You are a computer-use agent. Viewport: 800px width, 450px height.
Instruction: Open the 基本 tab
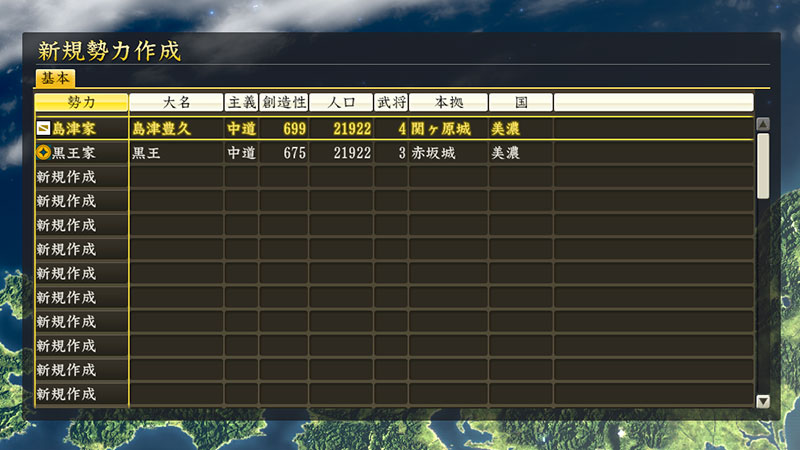[55, 78]
